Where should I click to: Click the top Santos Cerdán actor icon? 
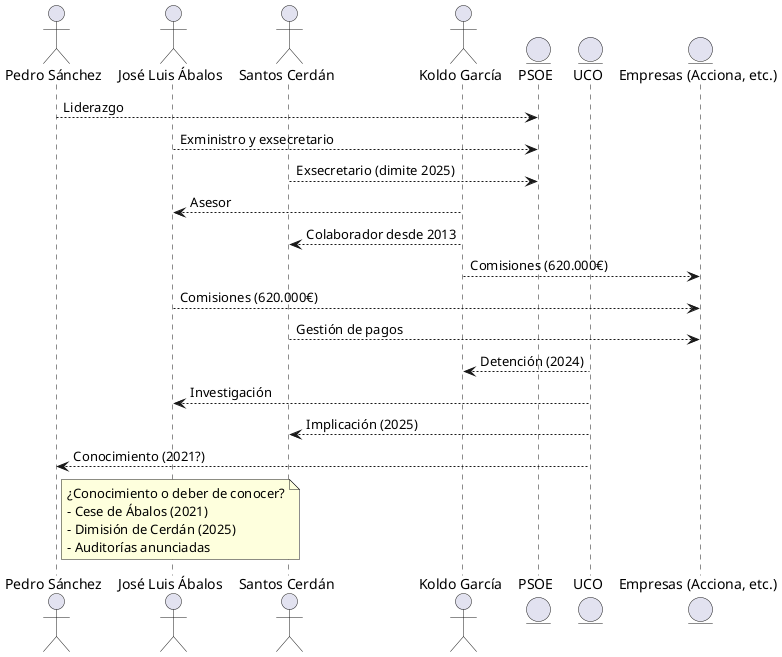pyautogui.click(x=288, y=33)
